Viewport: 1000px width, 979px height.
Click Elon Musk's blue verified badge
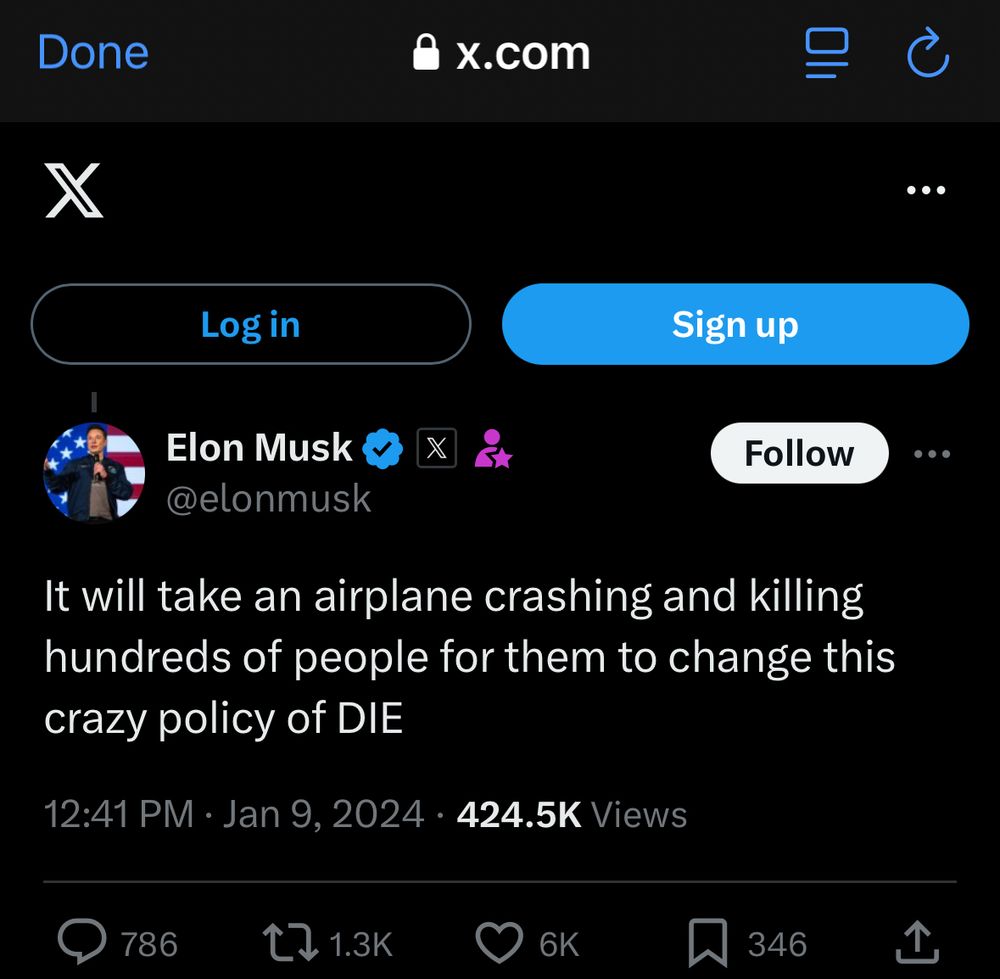tap(383, 448)
